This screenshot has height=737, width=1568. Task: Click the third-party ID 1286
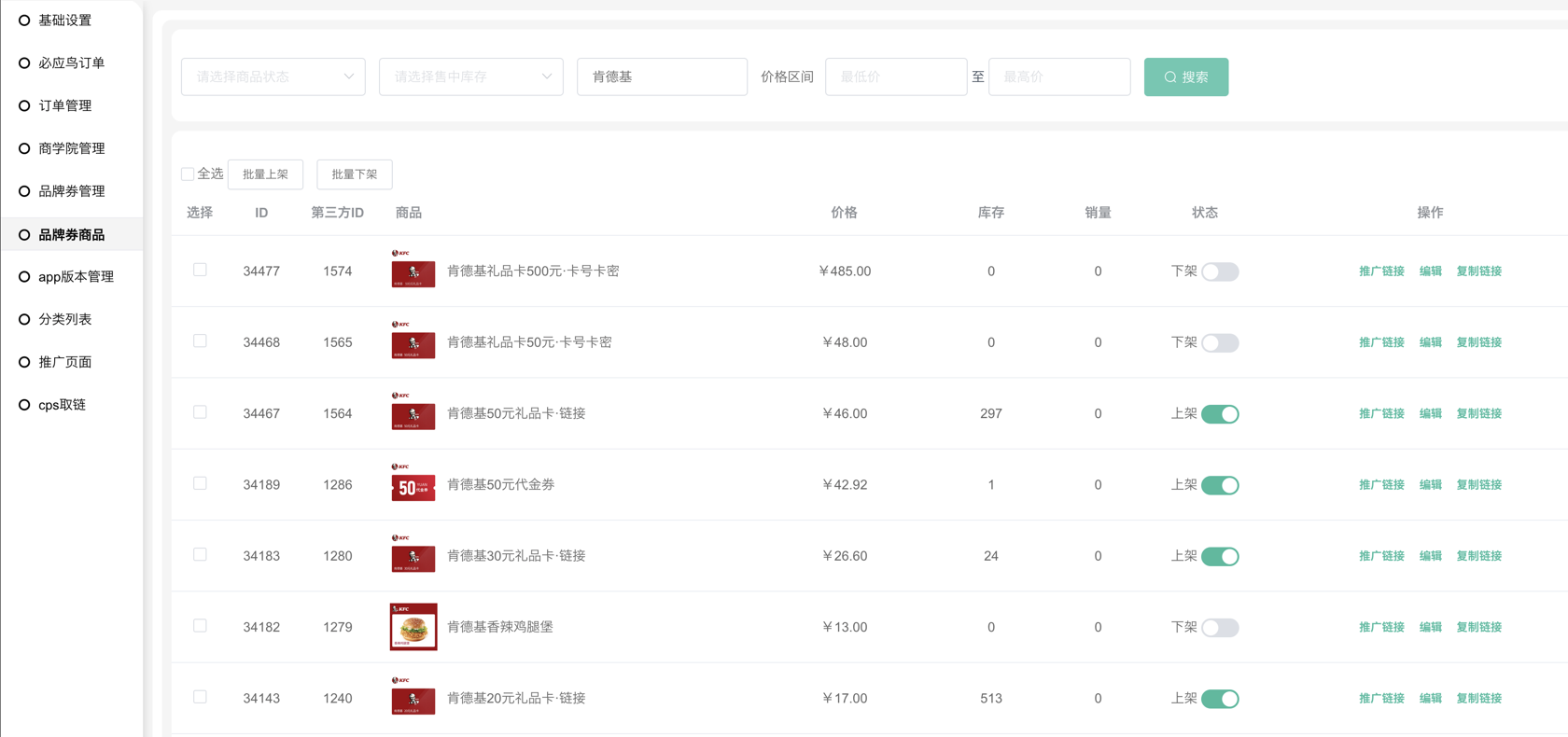[338, 485]
